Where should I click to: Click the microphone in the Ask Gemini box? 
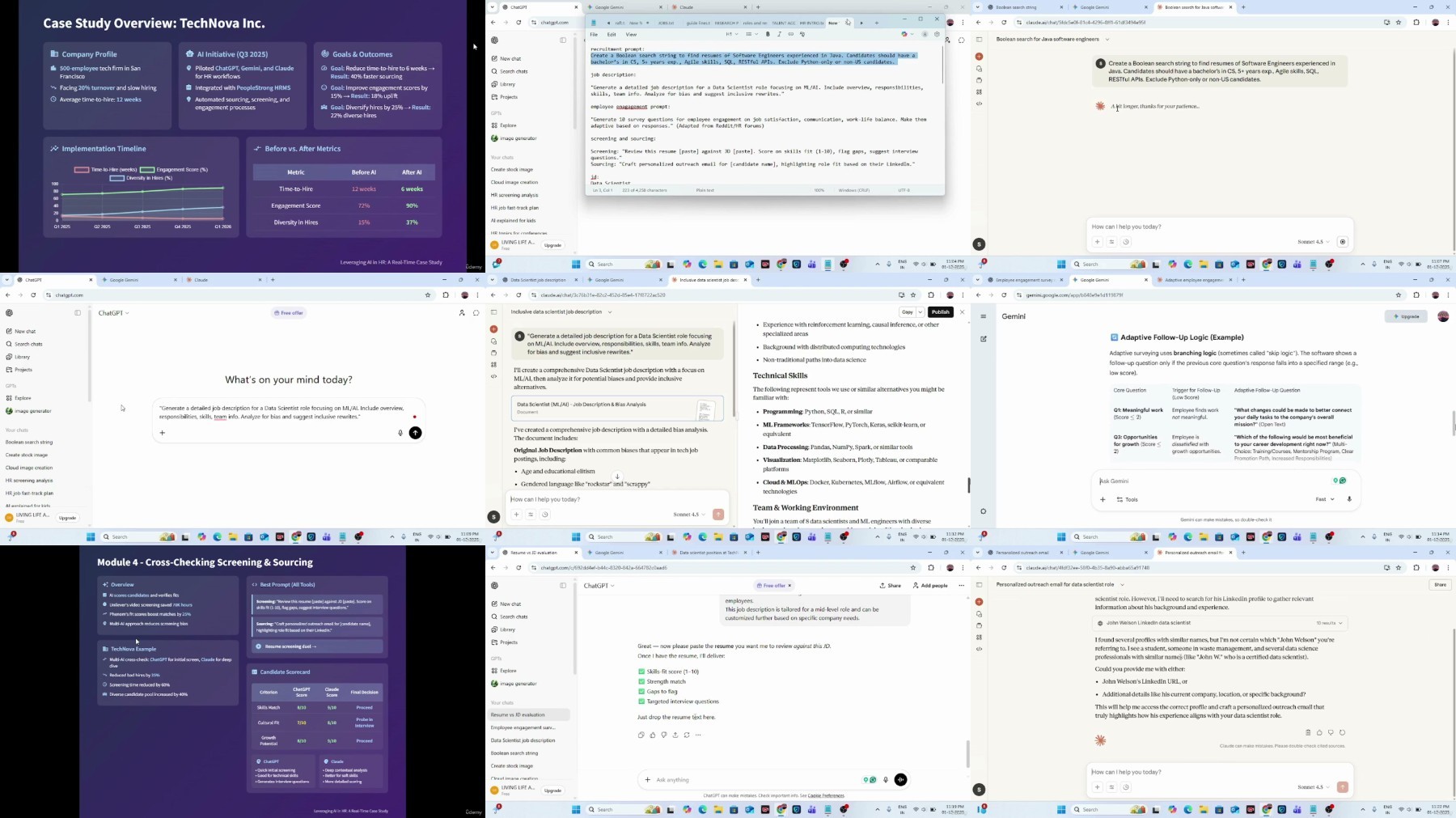coord(1349,500)
